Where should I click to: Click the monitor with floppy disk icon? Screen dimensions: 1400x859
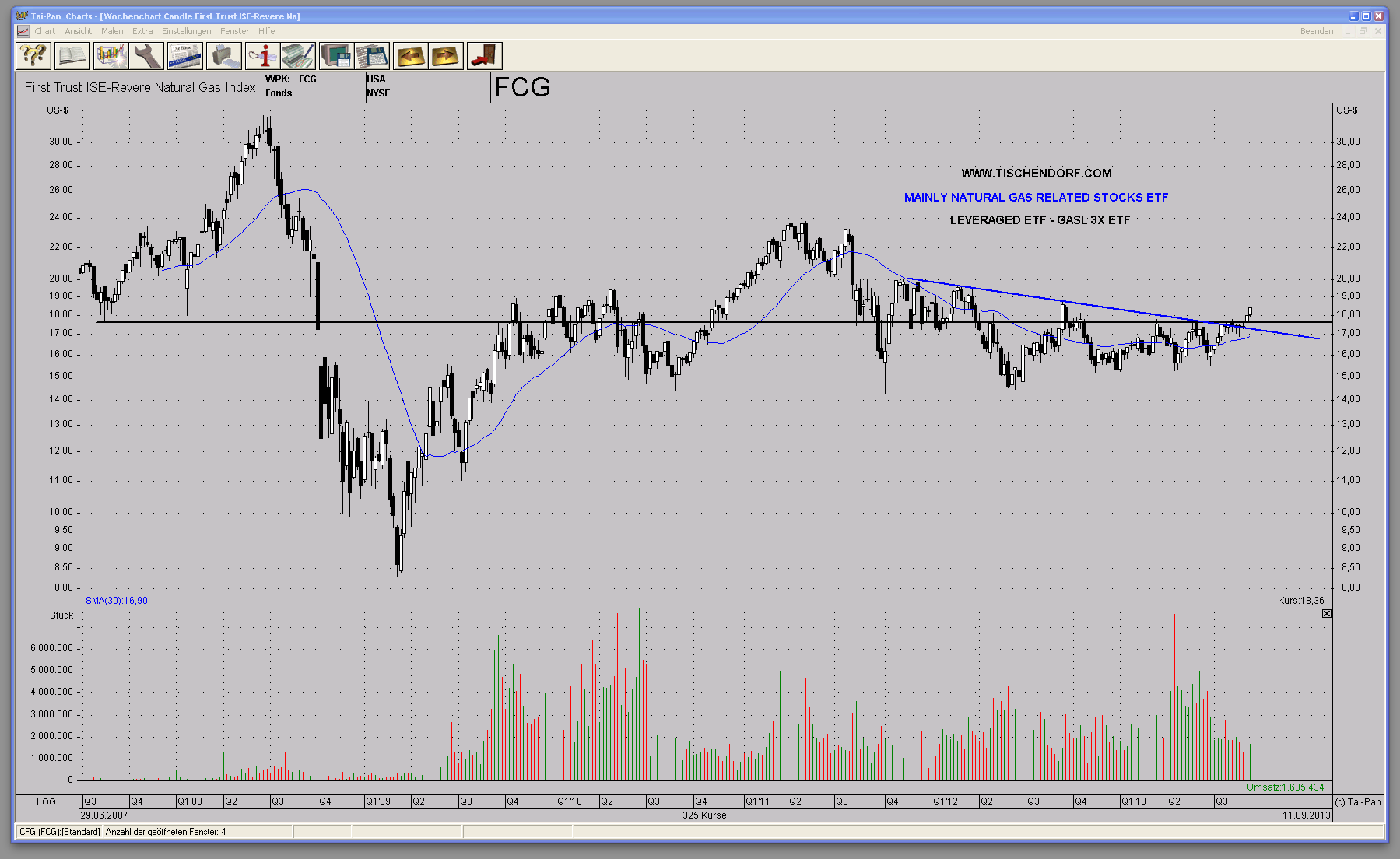coord(336,56)
